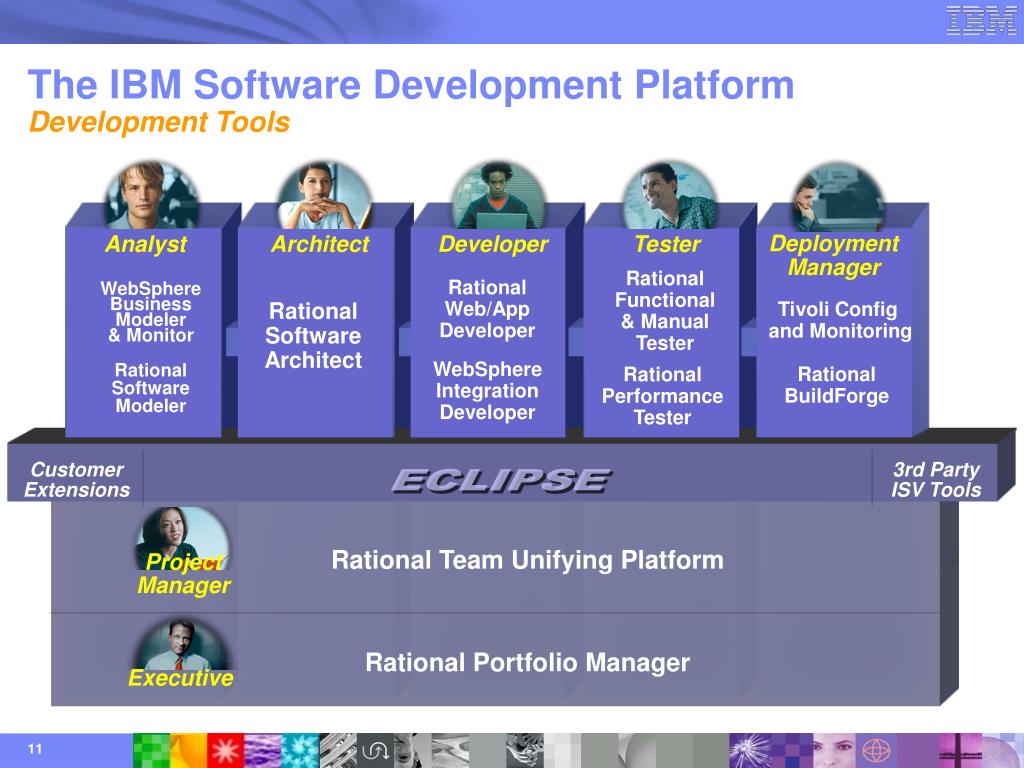Click the teal snowflake tile in footer
Image resolution: width=1024 pixels, height=768 pixels.
tap(300, 750)
